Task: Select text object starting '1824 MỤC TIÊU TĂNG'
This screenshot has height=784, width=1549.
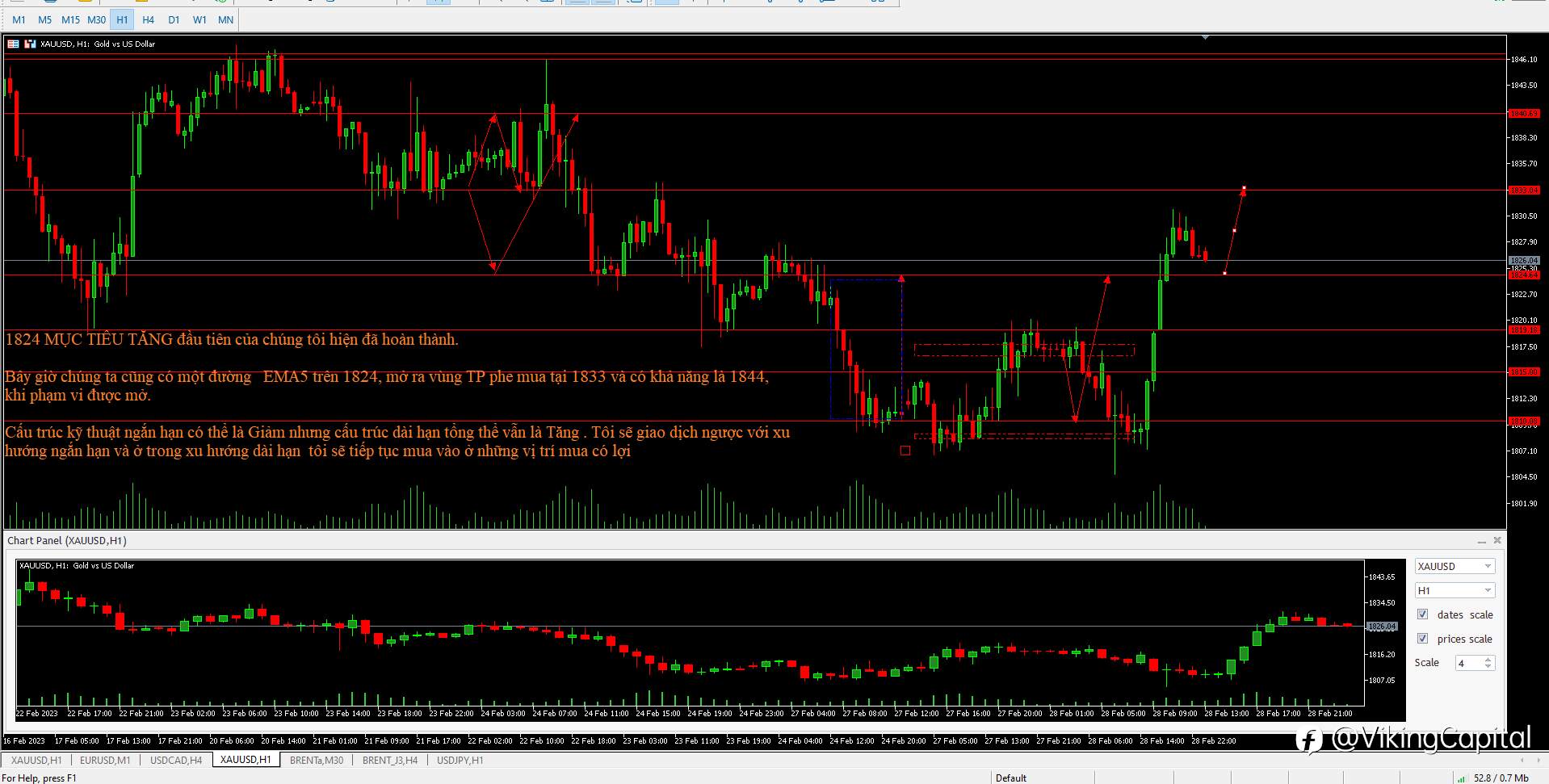Action: tap(232, 339)
